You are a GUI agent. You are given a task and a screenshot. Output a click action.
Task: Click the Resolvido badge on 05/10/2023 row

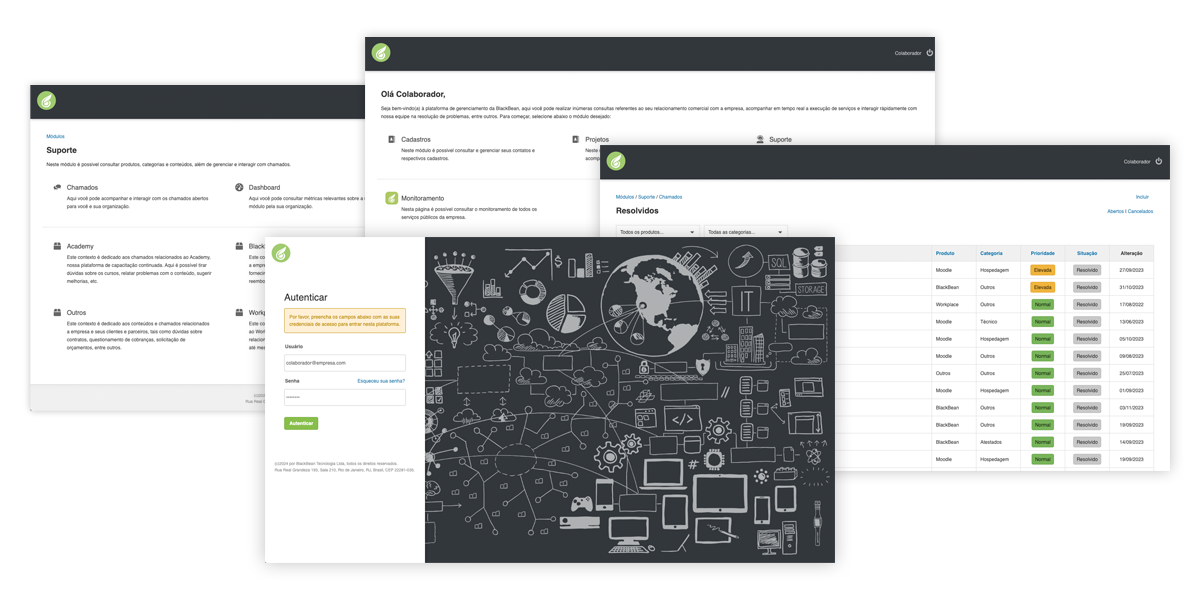[1087, 339]
